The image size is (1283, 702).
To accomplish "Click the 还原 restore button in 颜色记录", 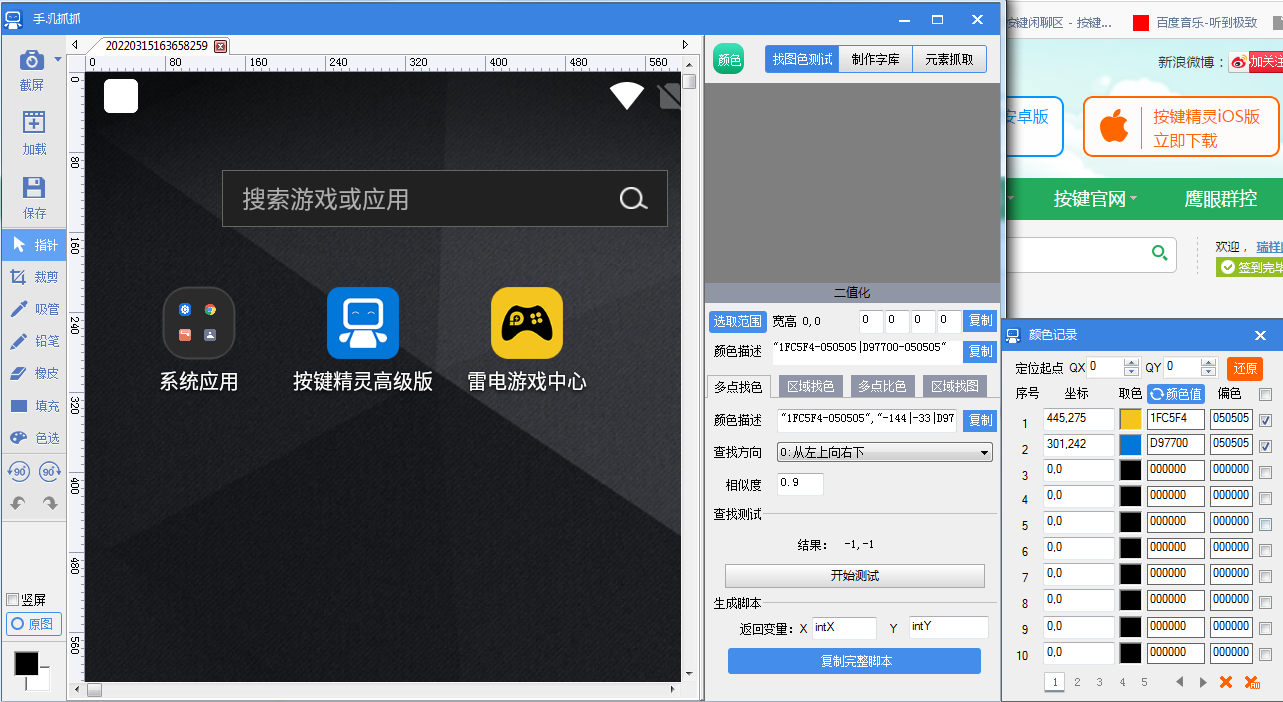I will (x=1245, y=368).
